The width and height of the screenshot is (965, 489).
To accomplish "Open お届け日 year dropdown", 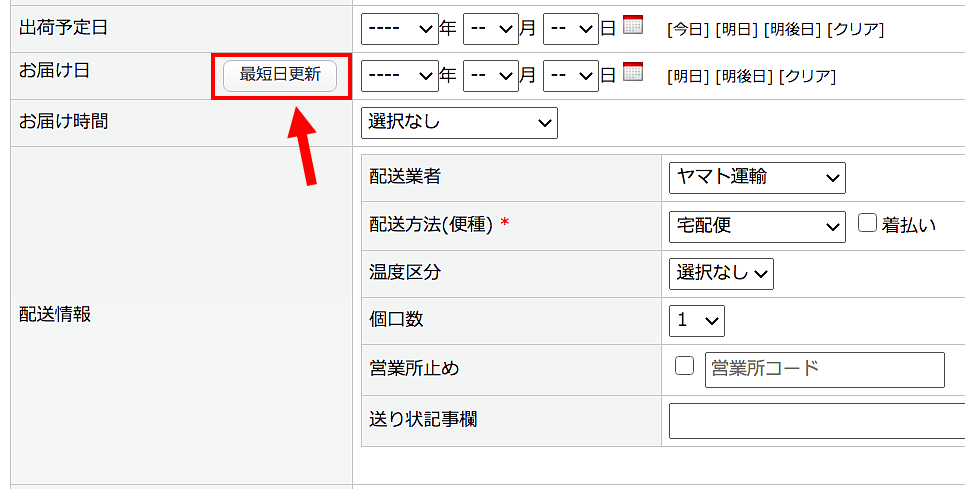I will click(x=399, y=75).
